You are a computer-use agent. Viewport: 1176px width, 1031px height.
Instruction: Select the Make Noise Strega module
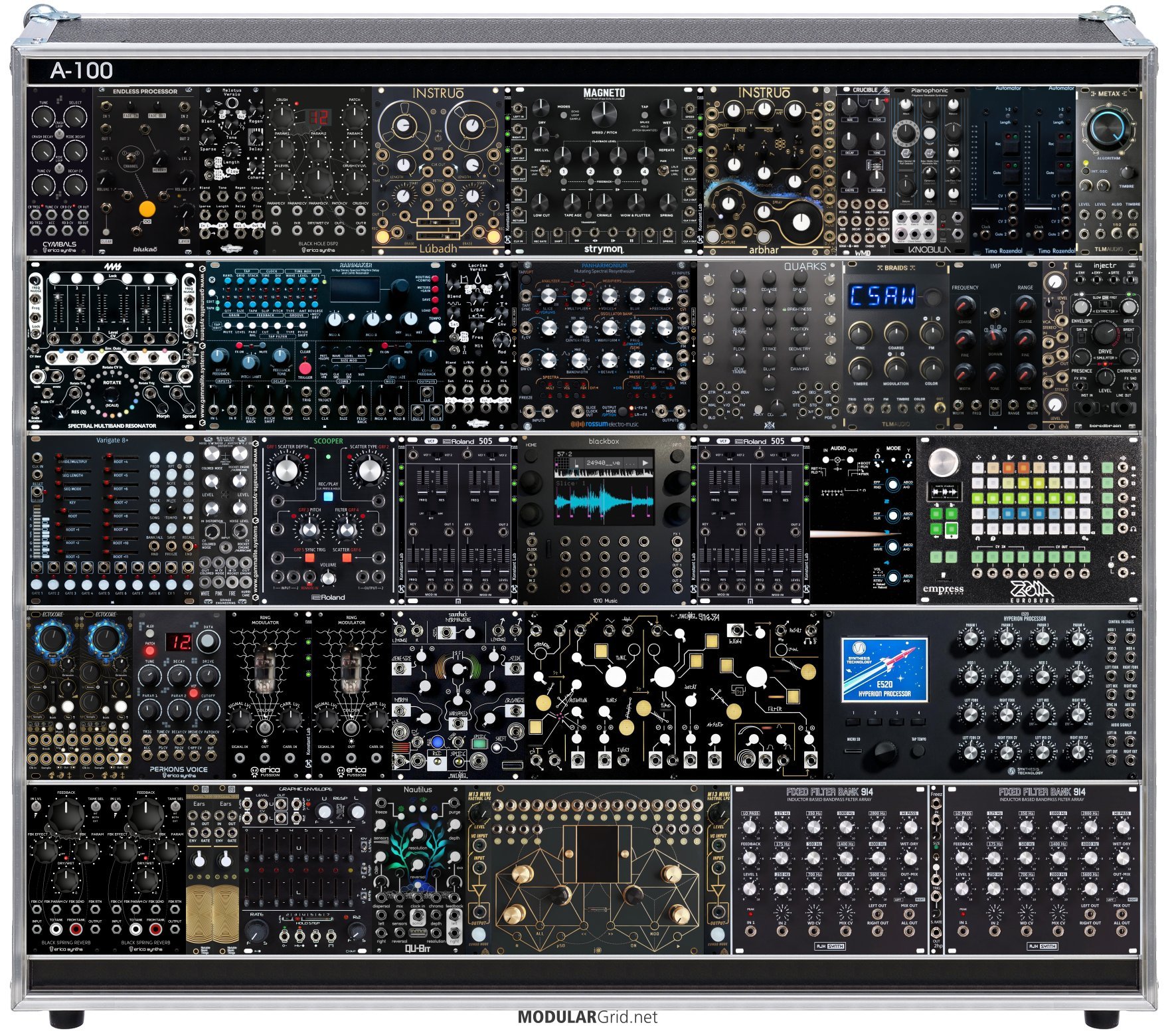674,696
